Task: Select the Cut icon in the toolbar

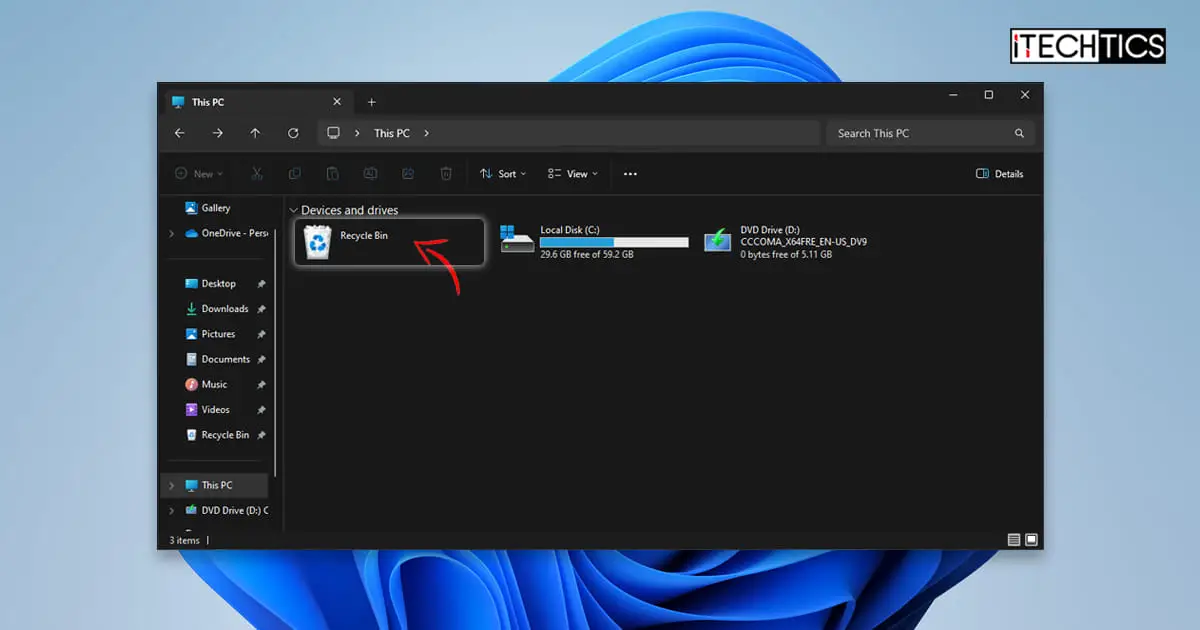Action: point(257,173)
